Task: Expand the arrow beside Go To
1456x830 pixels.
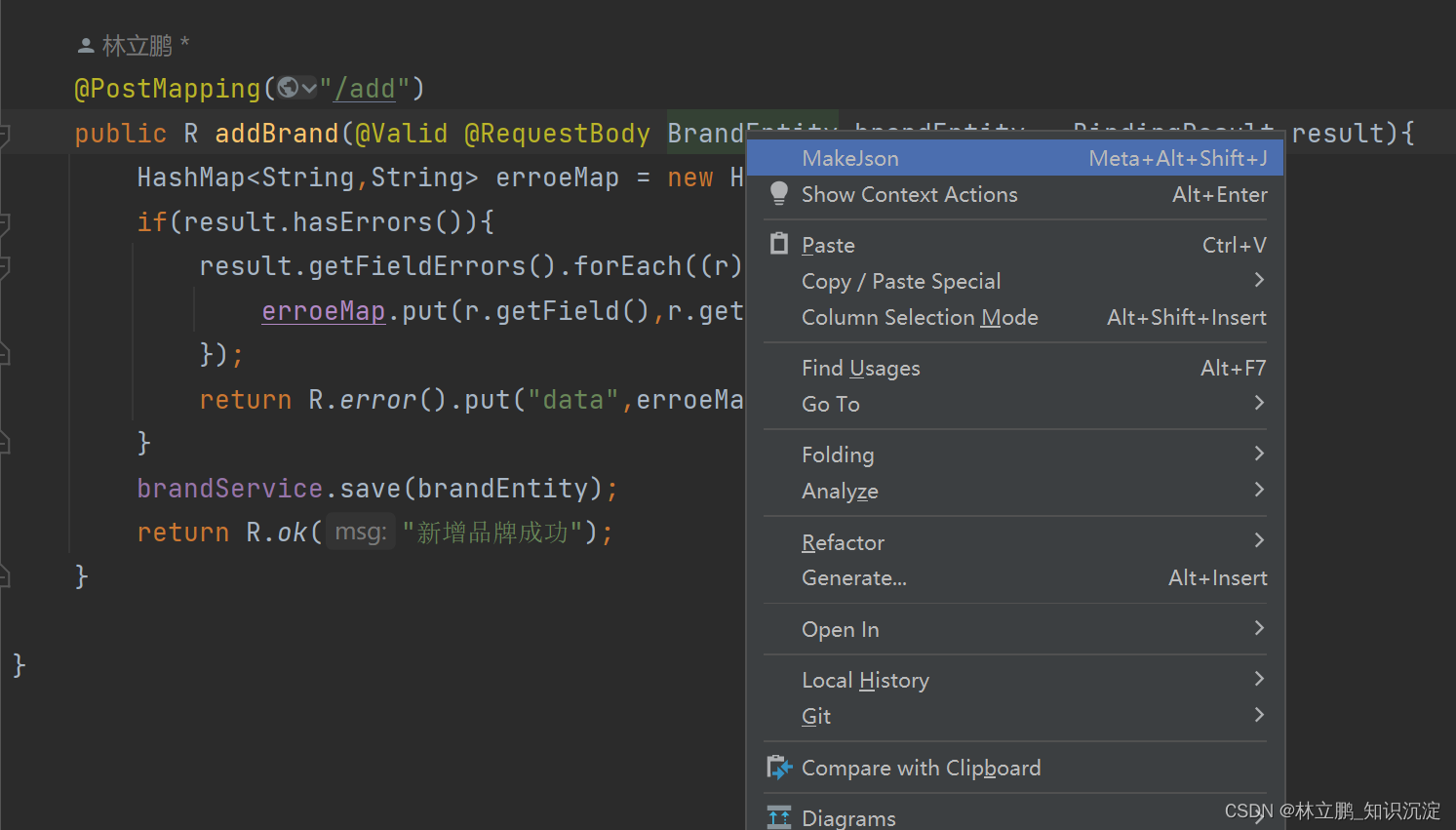Action: click(1259, 403)
